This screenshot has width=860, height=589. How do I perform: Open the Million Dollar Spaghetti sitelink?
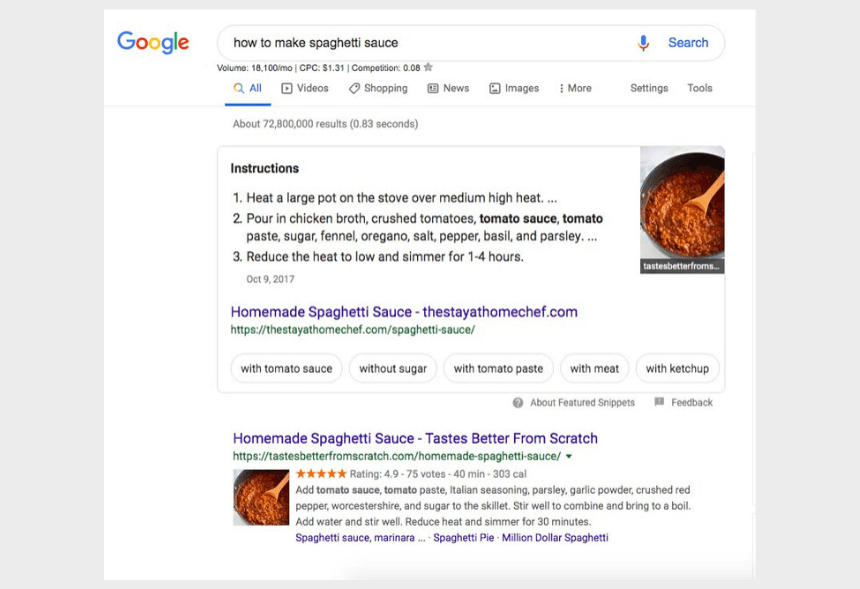(x=555, y=538)
